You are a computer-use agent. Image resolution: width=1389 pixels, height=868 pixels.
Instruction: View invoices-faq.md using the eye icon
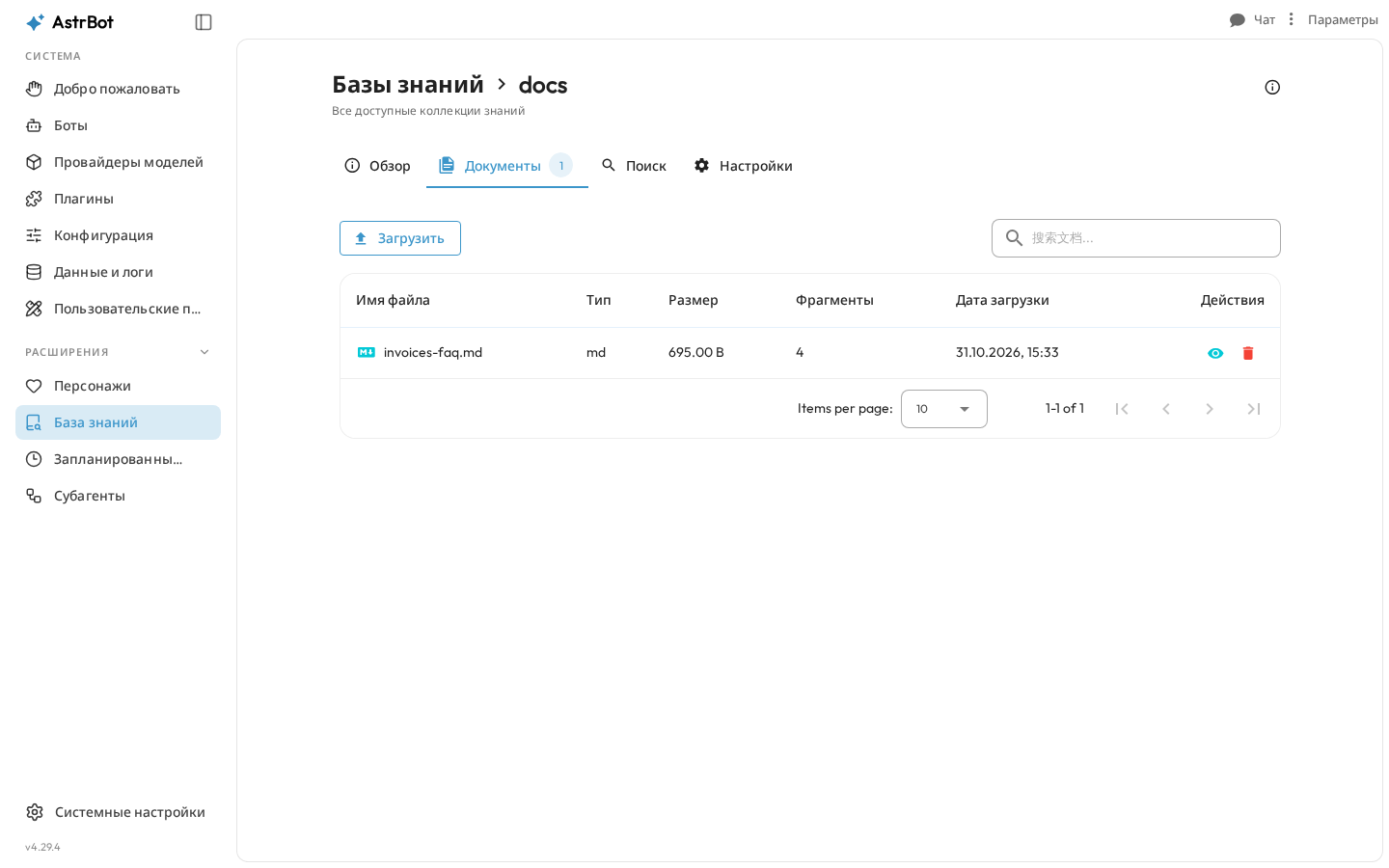coord(1215,353)
